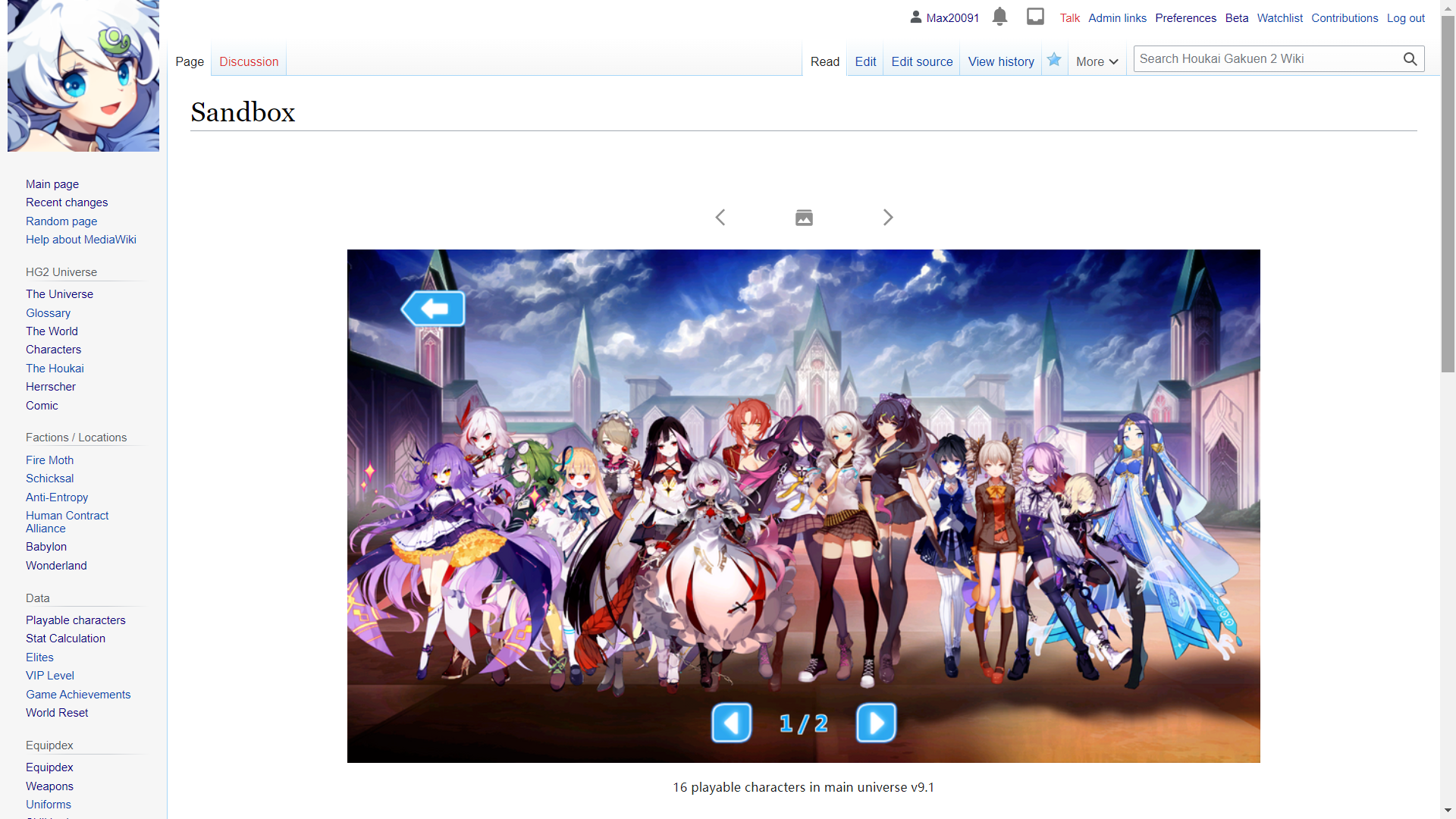Screen dimensions: 1456x819
Task: Click the search magnifier icon
Action: pyautogui.click(x=1410, y=59)
